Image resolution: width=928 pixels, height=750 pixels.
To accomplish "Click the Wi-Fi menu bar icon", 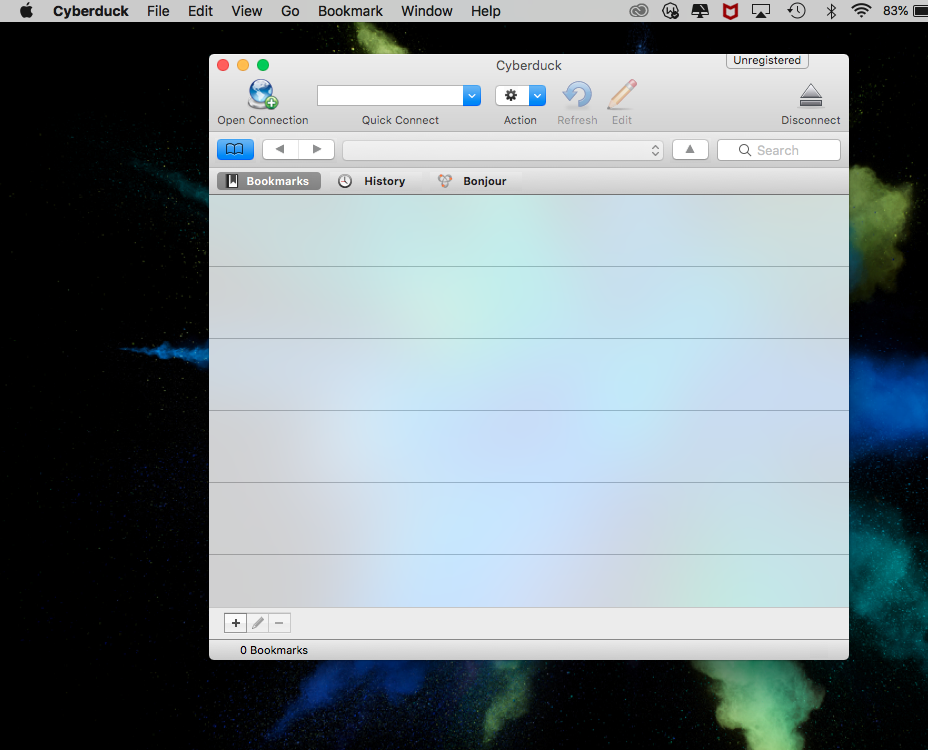I will (861, 11).
